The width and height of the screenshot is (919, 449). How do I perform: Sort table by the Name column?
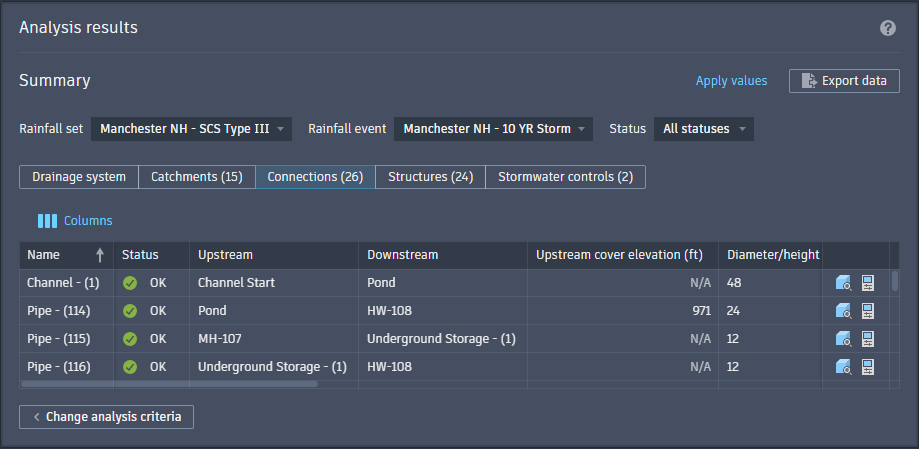66,255
